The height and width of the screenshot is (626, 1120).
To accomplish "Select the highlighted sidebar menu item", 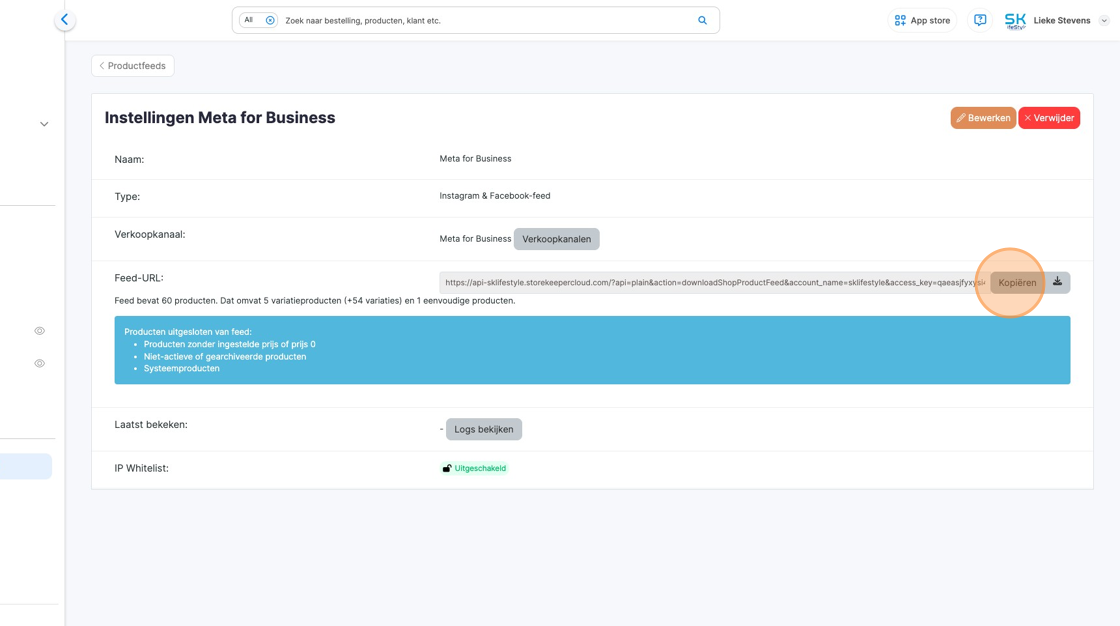I will tap(26, 467).
